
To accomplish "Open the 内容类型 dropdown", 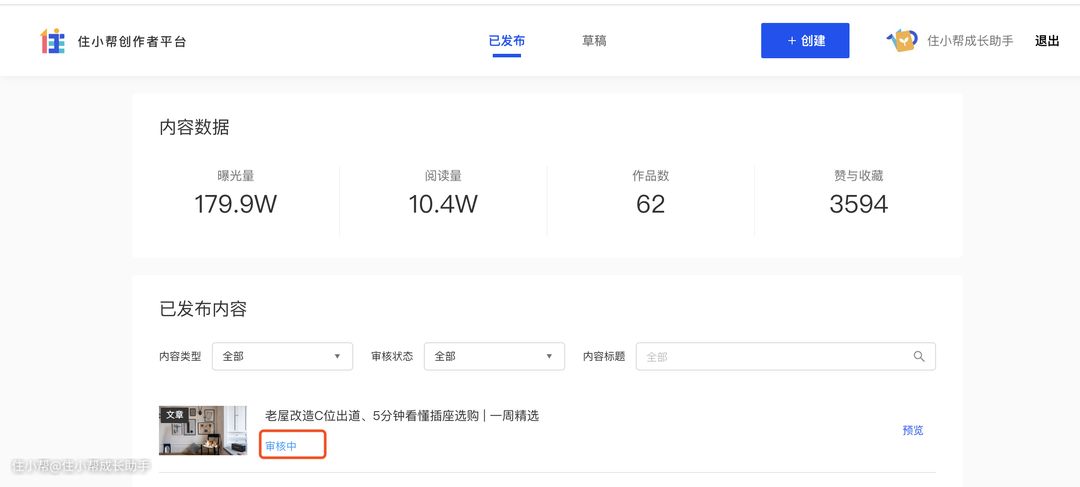I will (282, 356).
